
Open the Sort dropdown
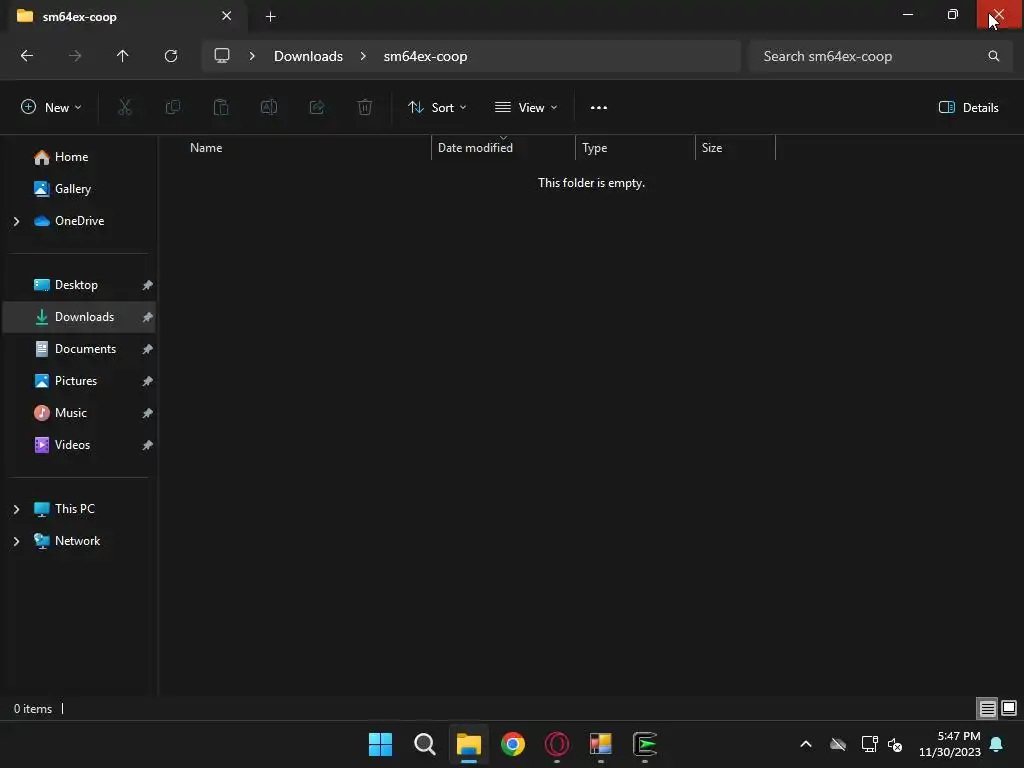click(437, 108)
